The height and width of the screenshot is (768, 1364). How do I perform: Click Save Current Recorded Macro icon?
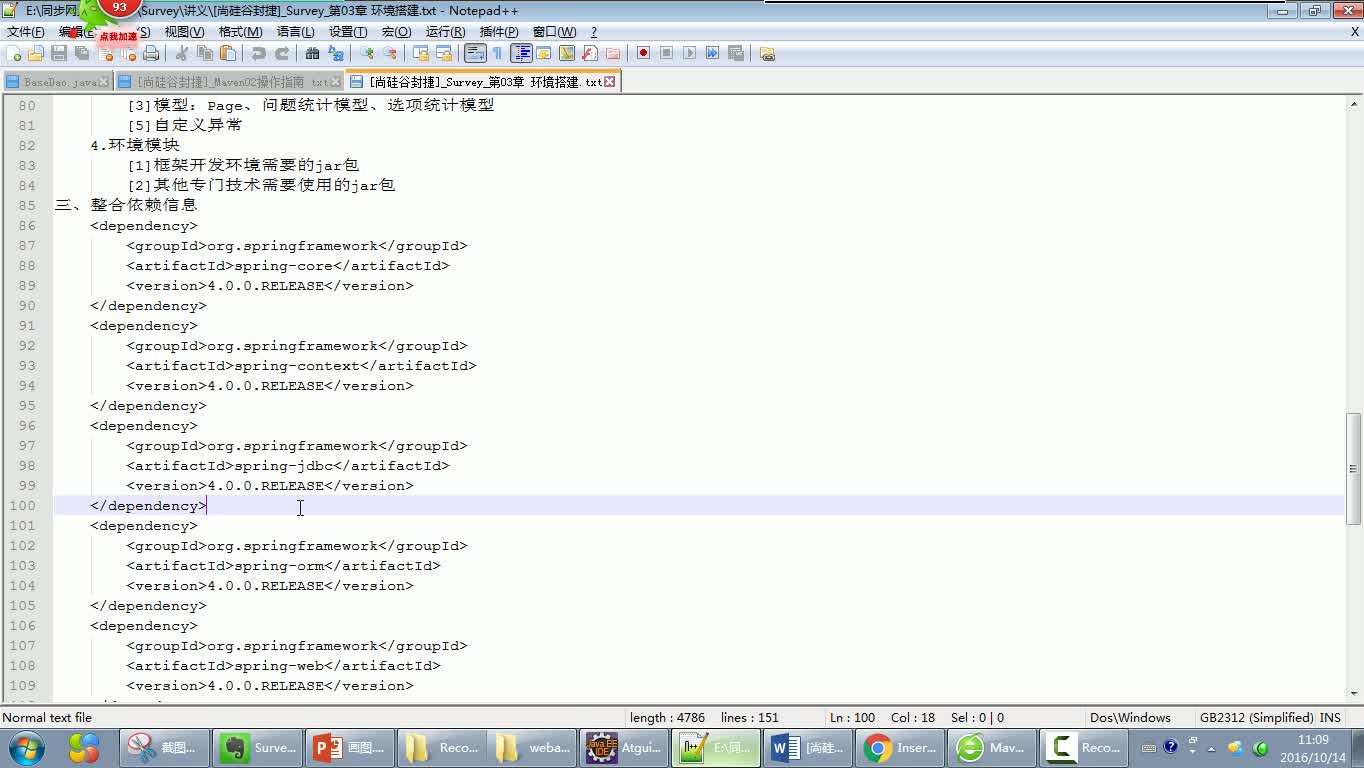[x=736, y=54]
